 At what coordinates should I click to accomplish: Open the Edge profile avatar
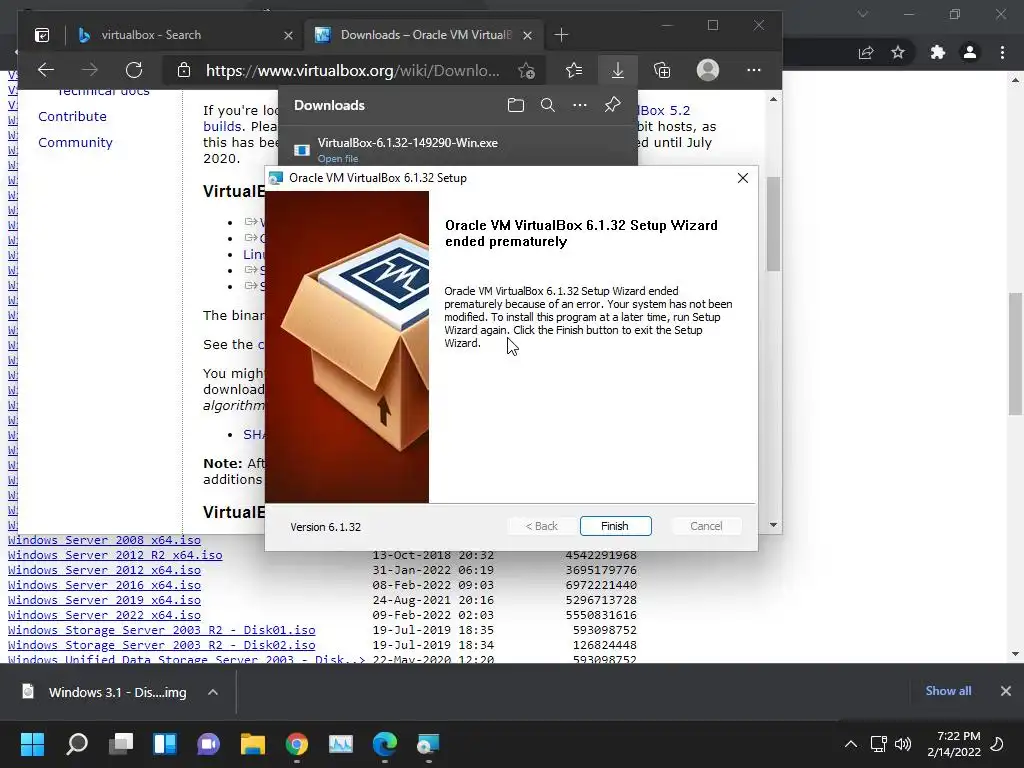point(707,70)
